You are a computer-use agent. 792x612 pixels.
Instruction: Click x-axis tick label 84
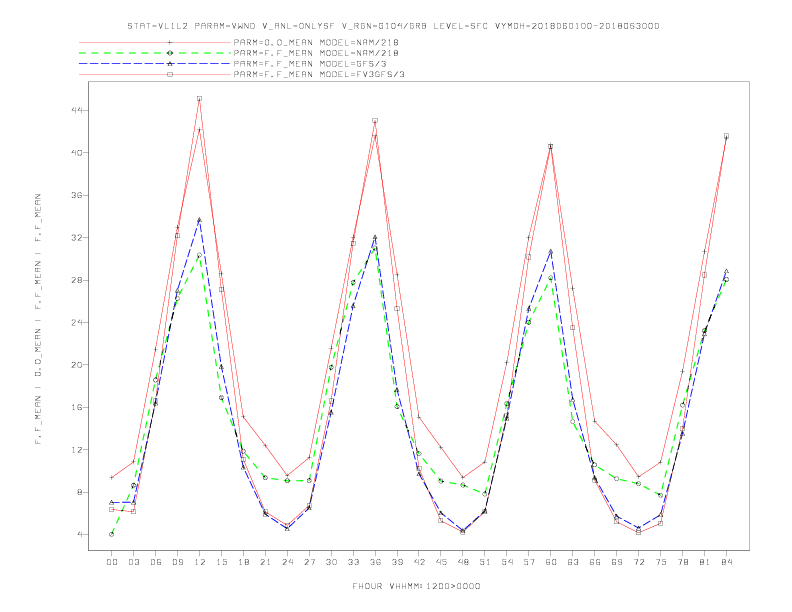tap(726, 562)
